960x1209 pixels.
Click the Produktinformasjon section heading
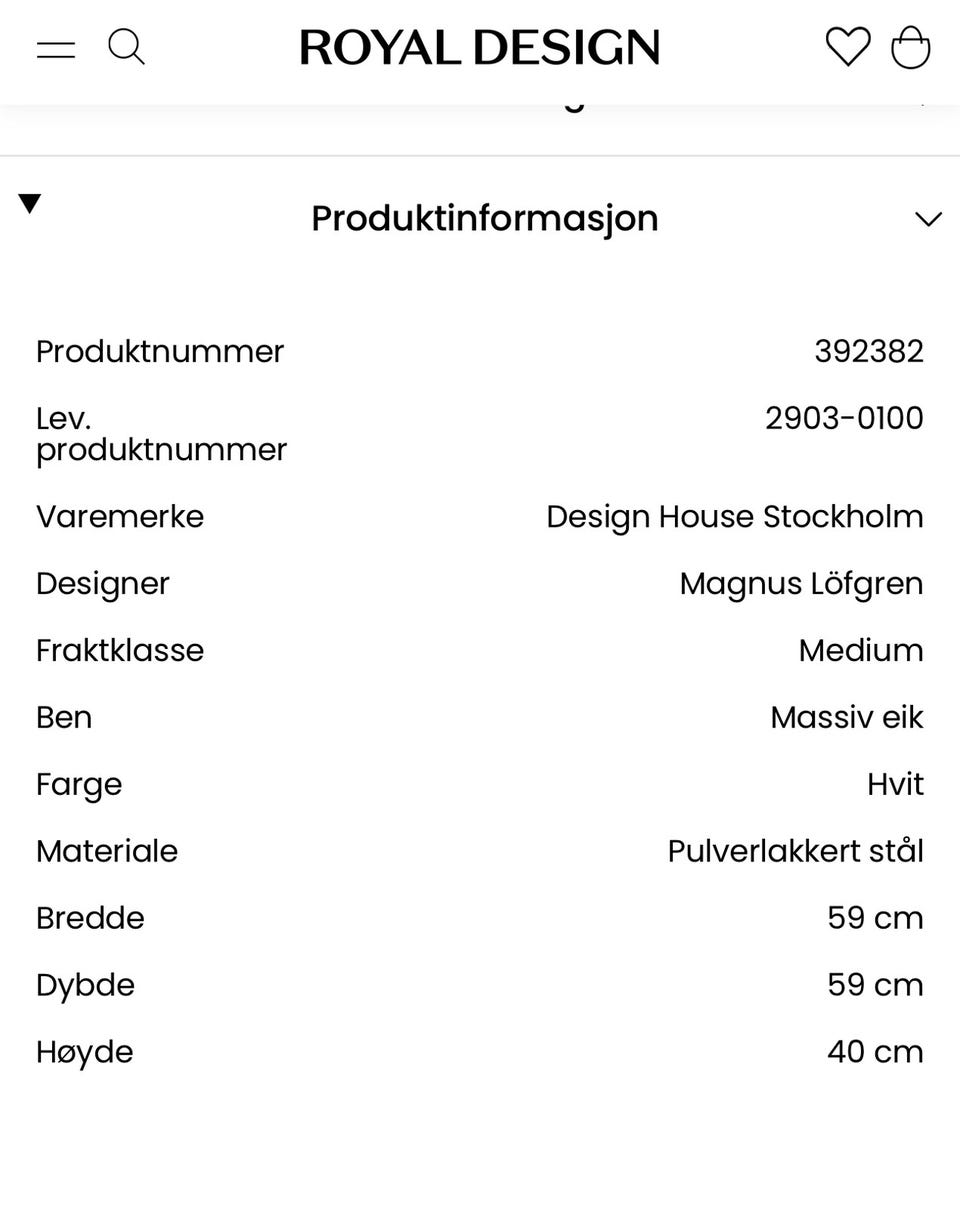(x=484, y=218)
